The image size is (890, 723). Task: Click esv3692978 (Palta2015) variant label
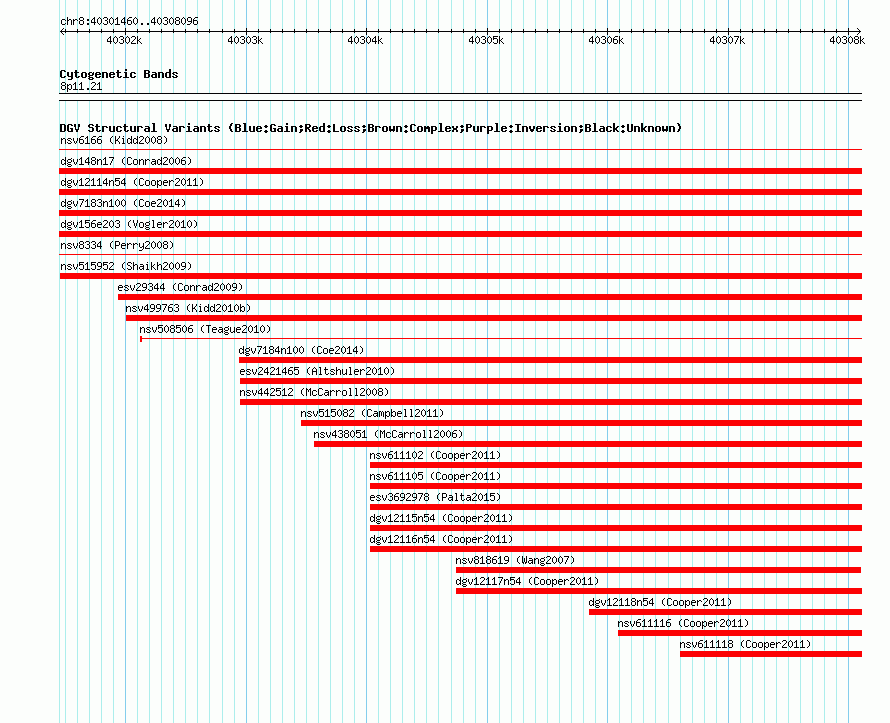[x=435, y=497]
